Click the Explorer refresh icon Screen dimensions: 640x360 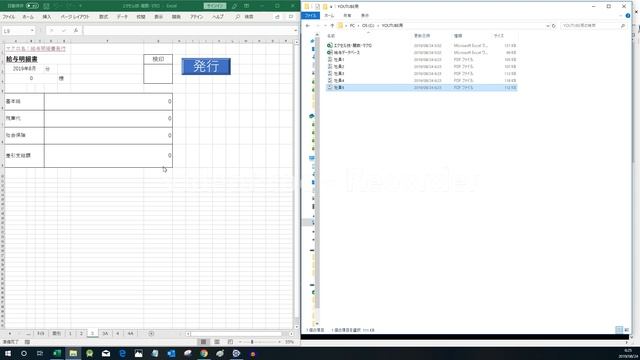(554, 26)
